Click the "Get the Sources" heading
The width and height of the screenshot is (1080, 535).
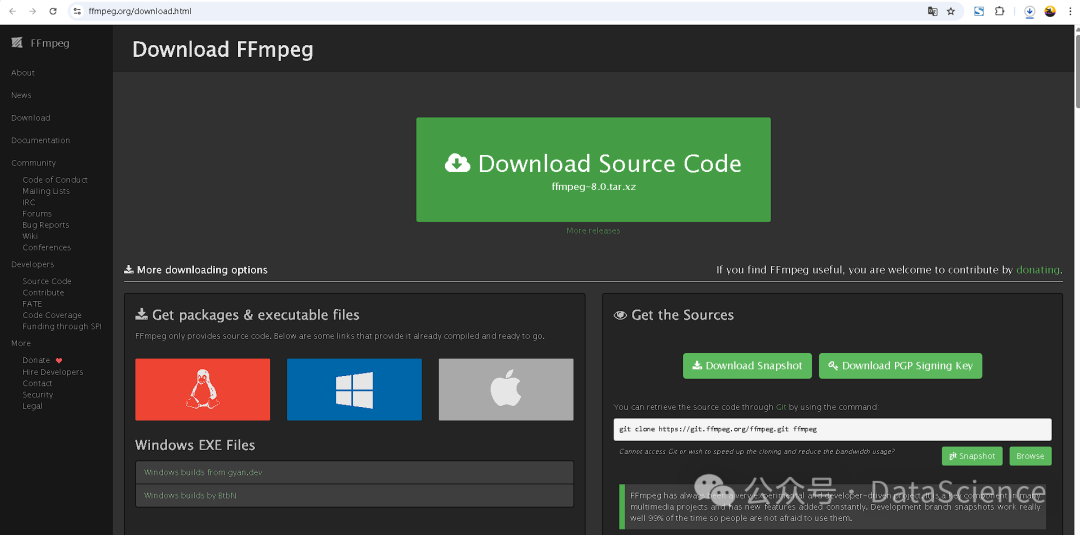click(674, 315)
